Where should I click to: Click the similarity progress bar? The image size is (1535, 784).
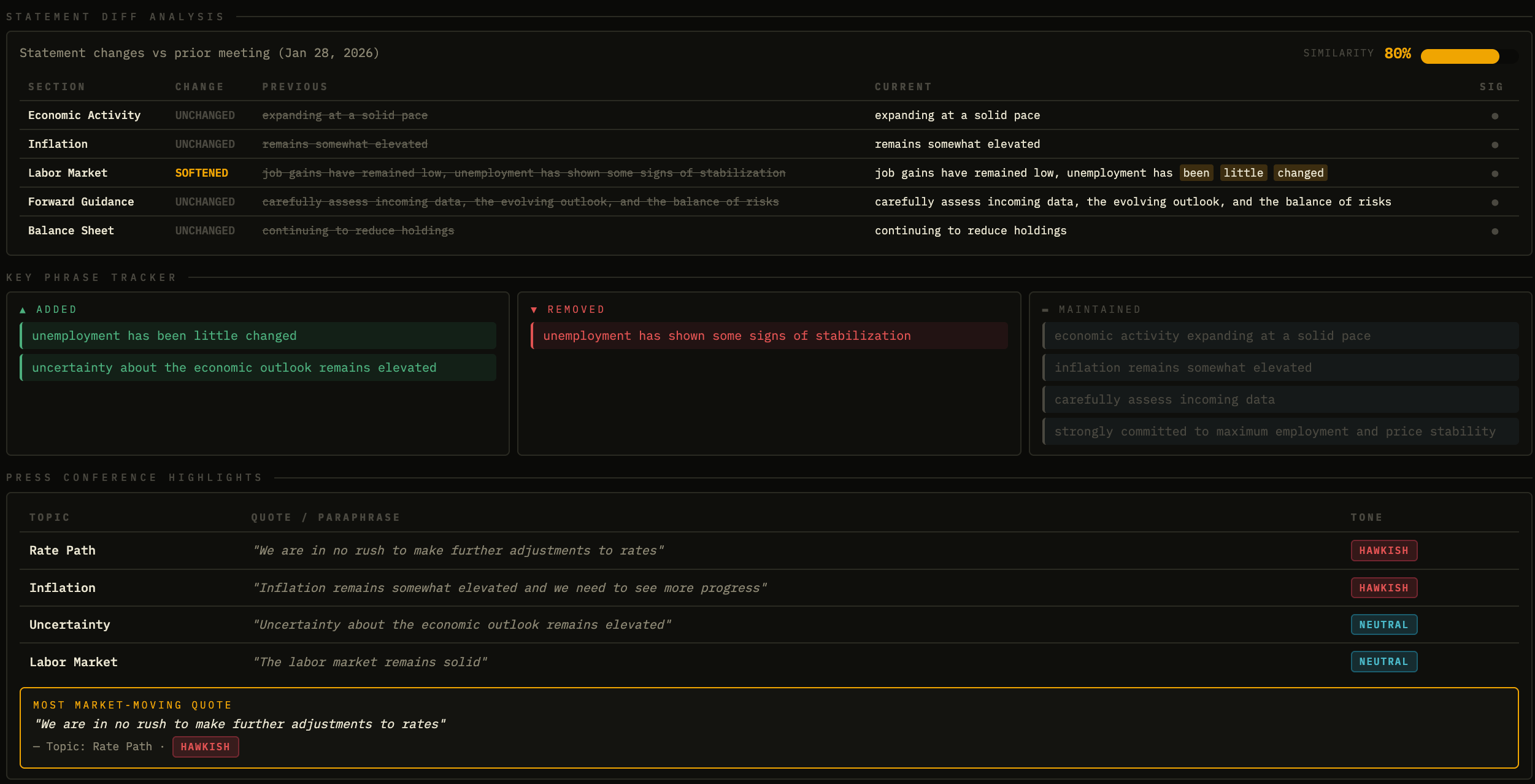[1469, 56]
